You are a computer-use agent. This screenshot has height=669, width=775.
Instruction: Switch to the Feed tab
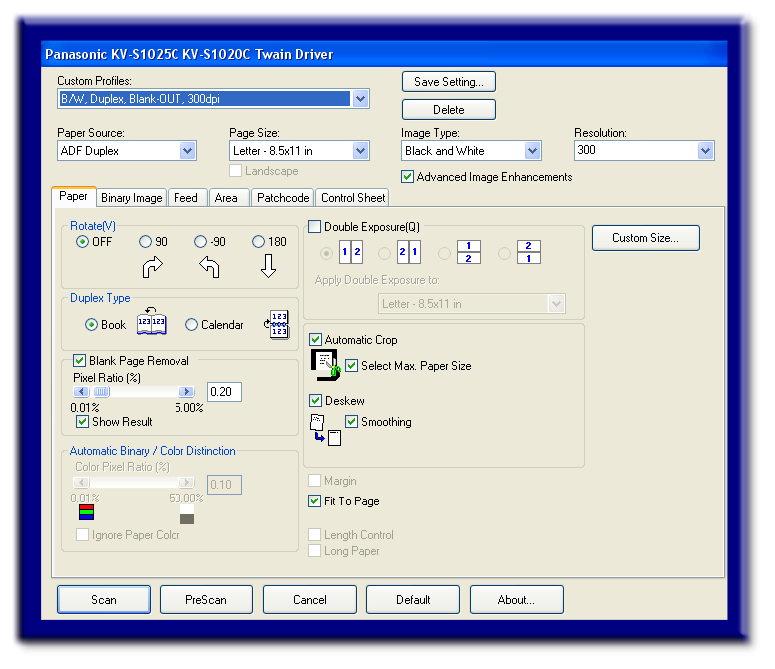tap(186, 198)
